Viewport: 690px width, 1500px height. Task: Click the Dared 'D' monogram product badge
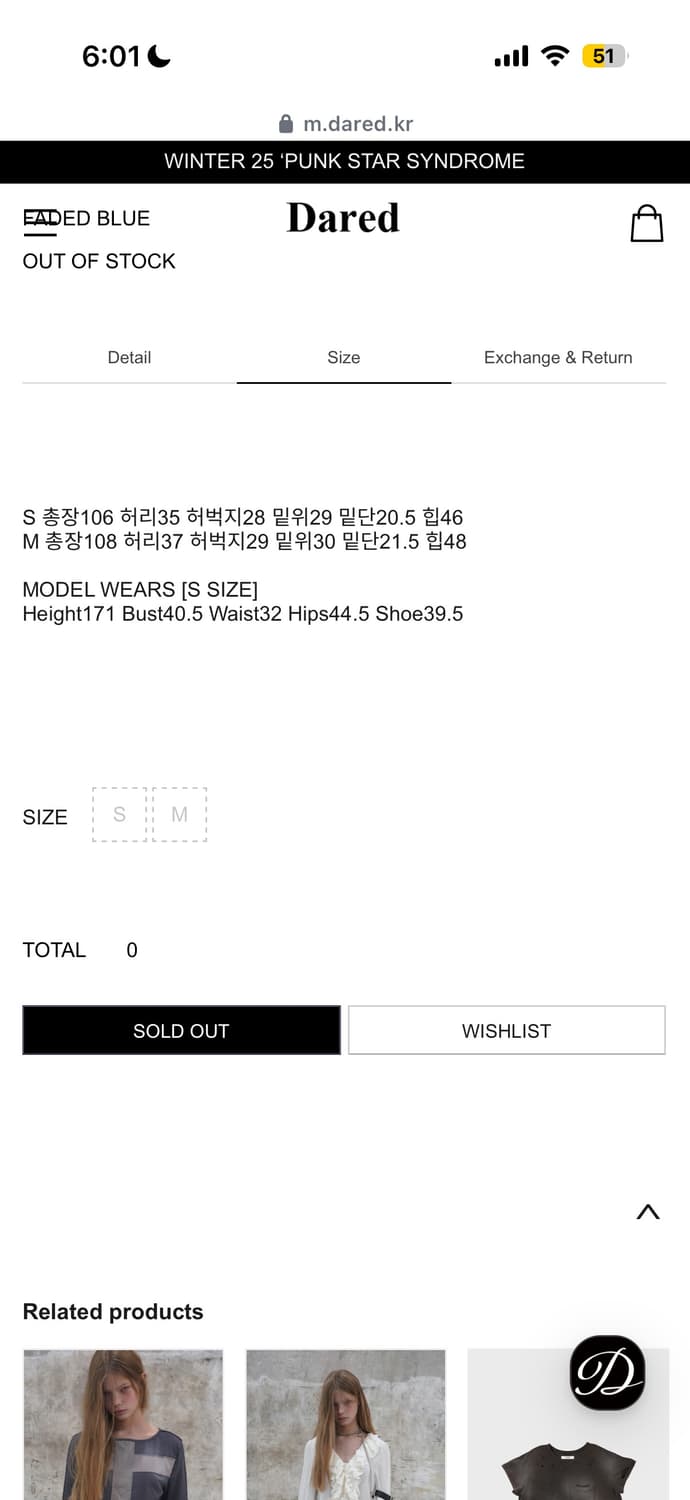[x=610, y=1373]
